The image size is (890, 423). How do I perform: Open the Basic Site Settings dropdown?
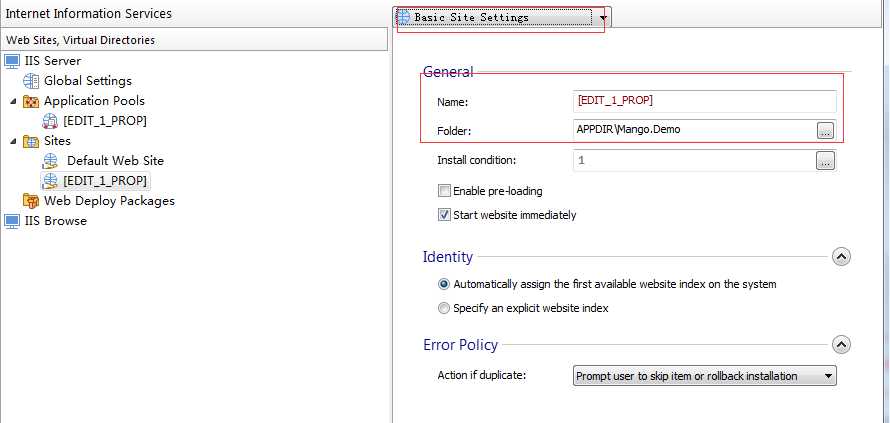pos(603,18)
